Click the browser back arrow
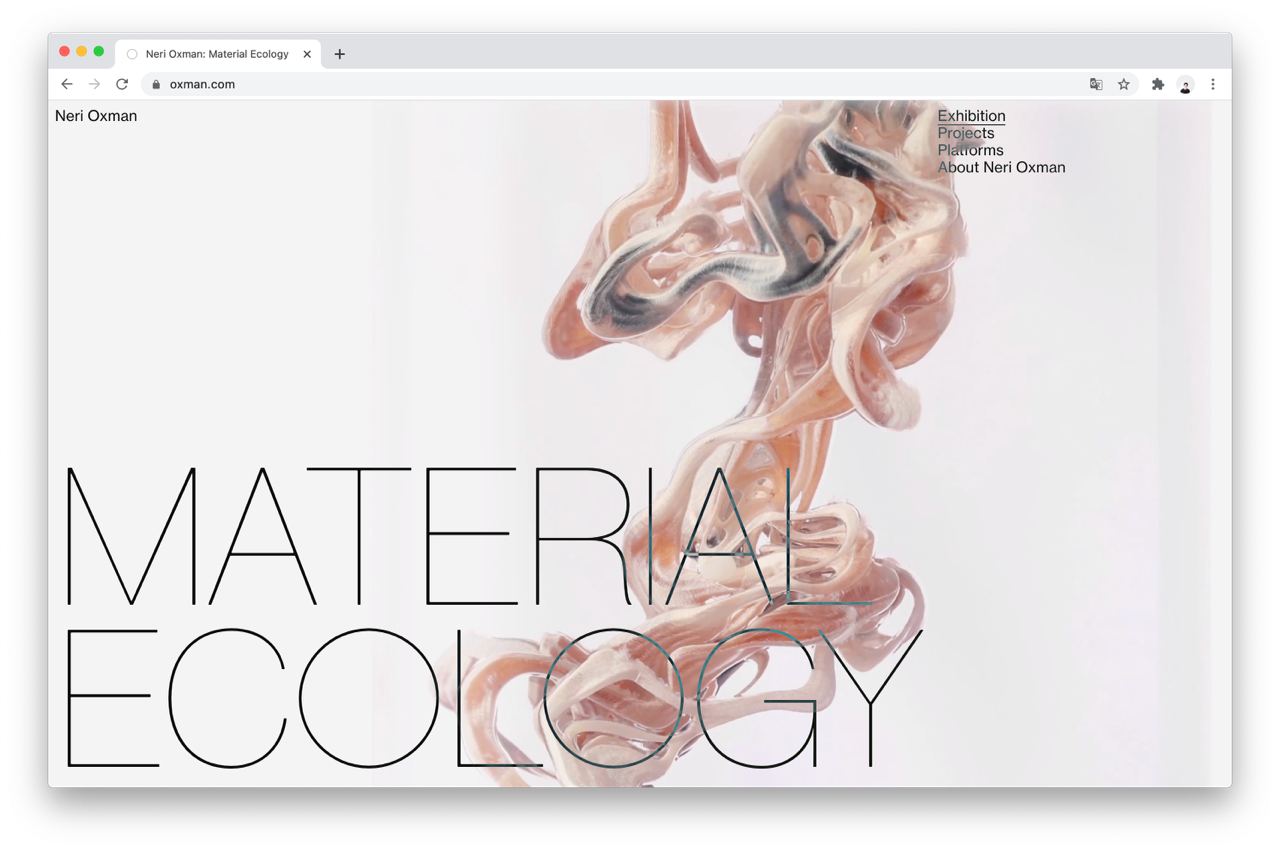The width and height of the screenshot is (1280, 851). click(x=67, y=84)
